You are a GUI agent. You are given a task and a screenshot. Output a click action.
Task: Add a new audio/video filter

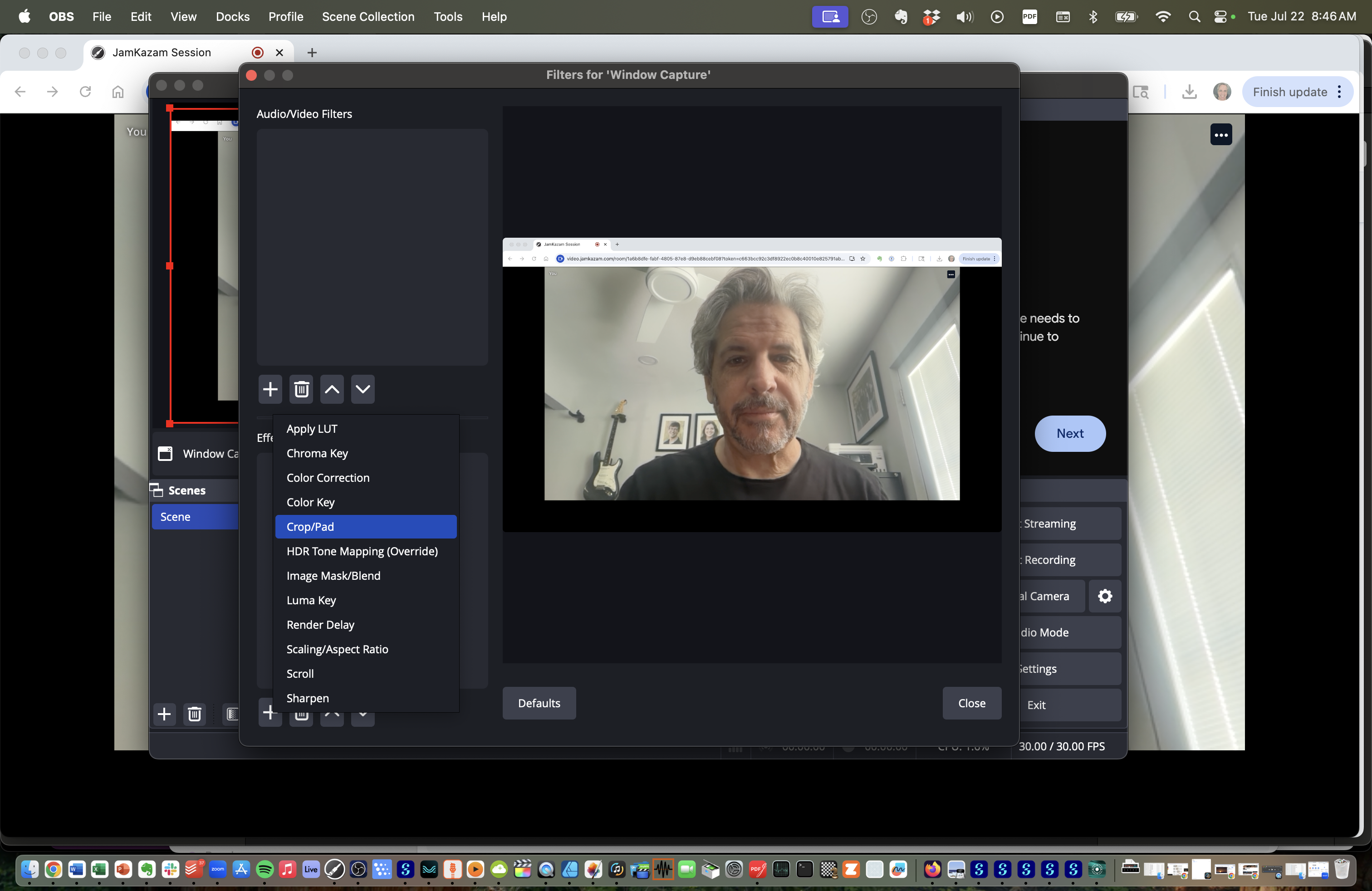pyautogui.click(x=270, y=390)
